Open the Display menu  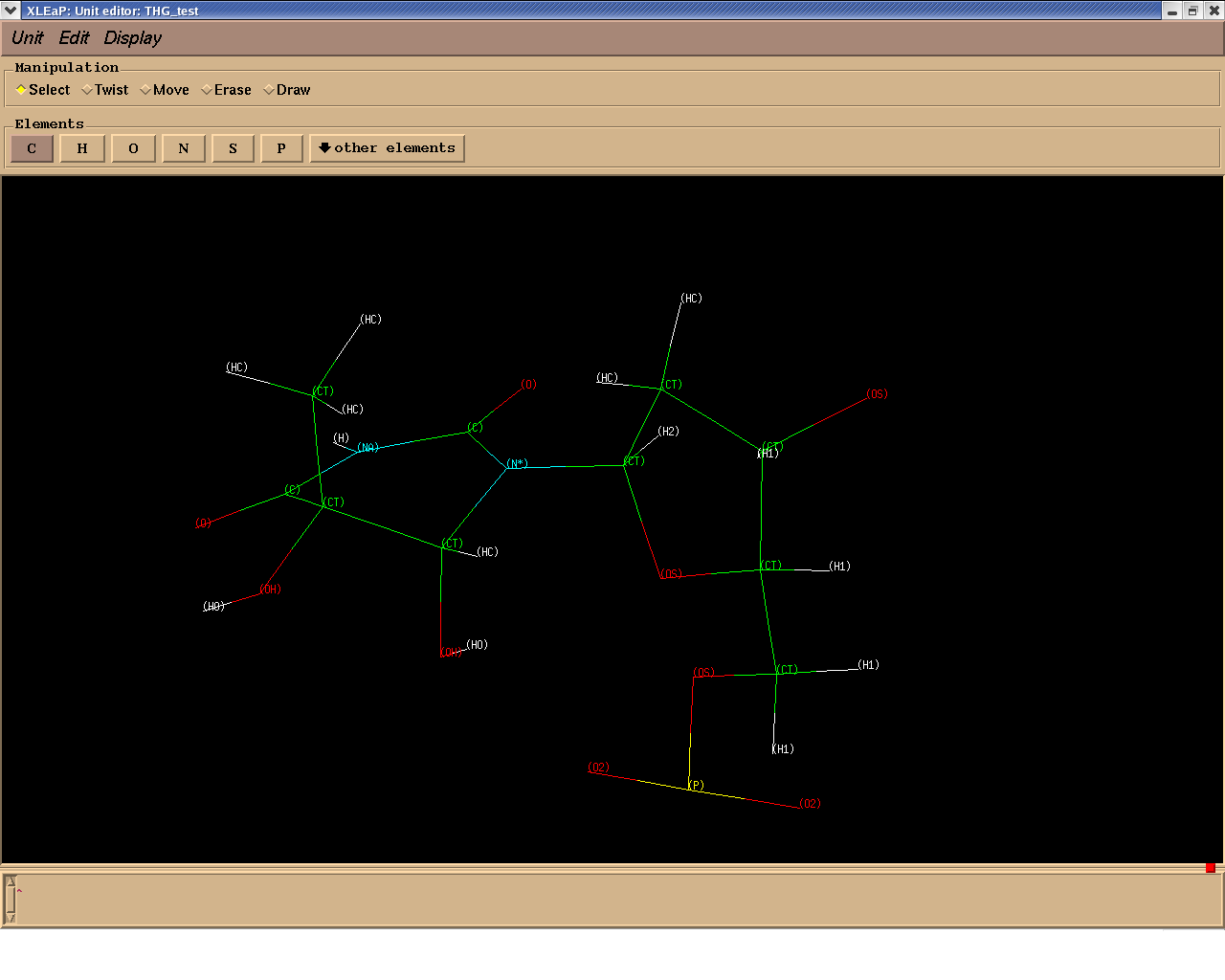pyautogui.click(x=132, y=38)
